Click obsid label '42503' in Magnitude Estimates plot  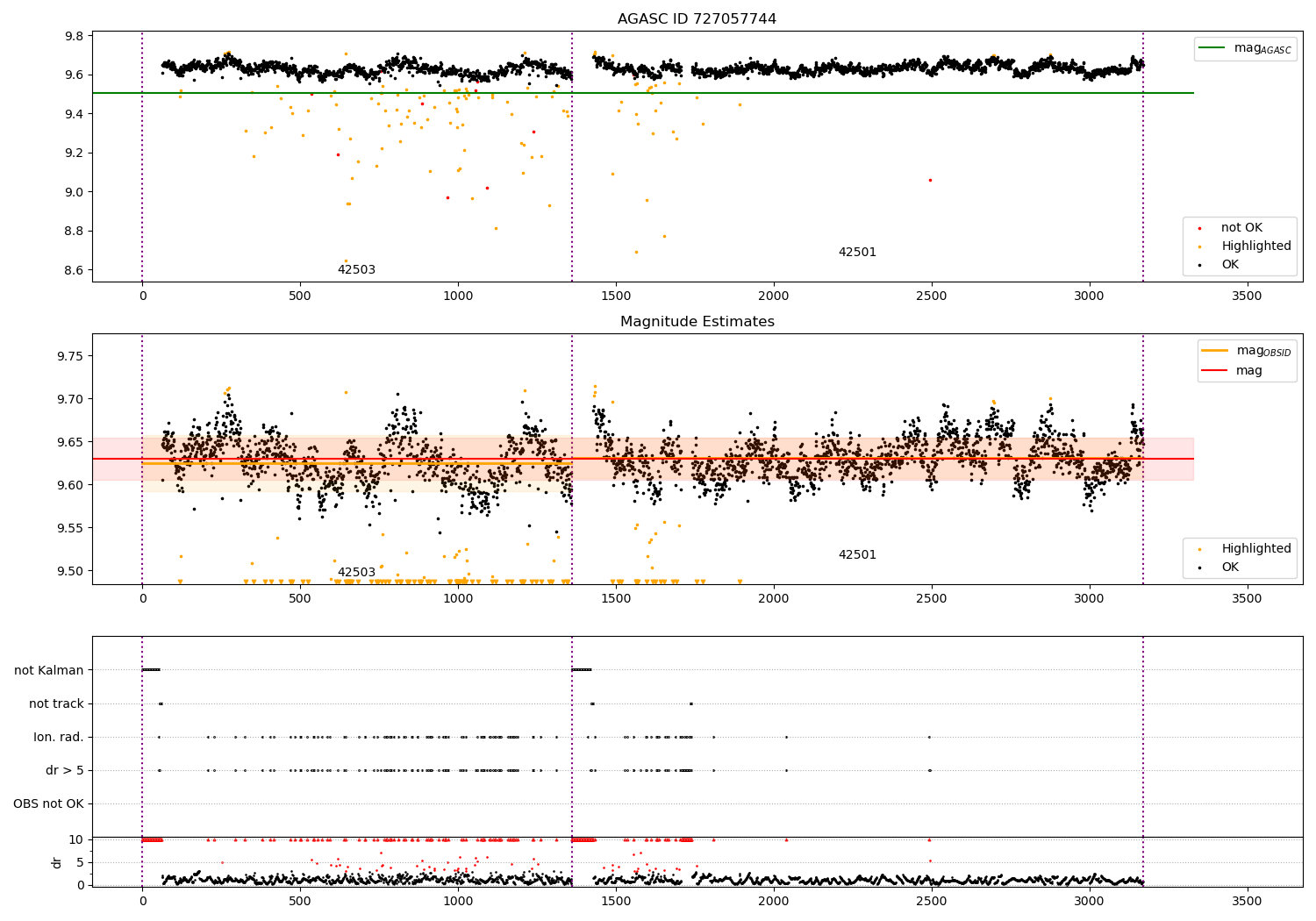[x=356, y=573]
